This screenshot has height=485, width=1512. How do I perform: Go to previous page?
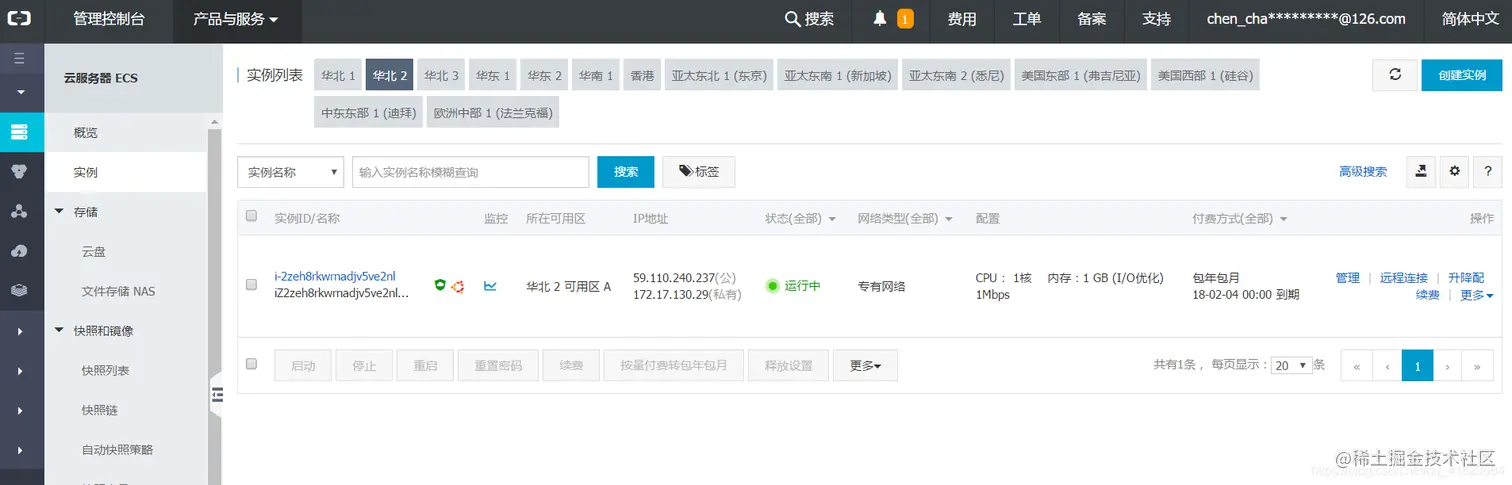1387,366
